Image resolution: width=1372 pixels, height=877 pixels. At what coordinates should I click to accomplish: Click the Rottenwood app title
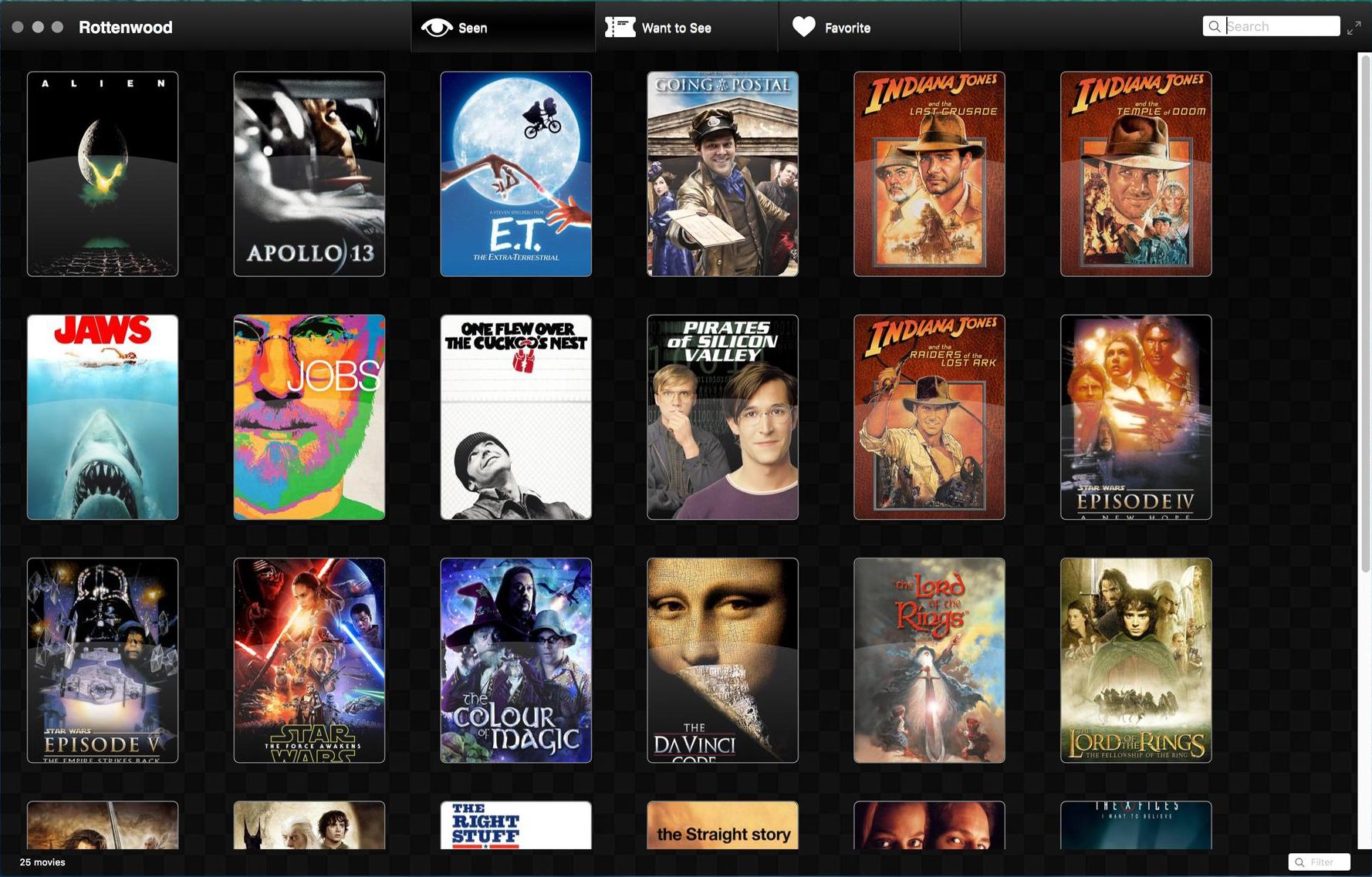[126, 27]
